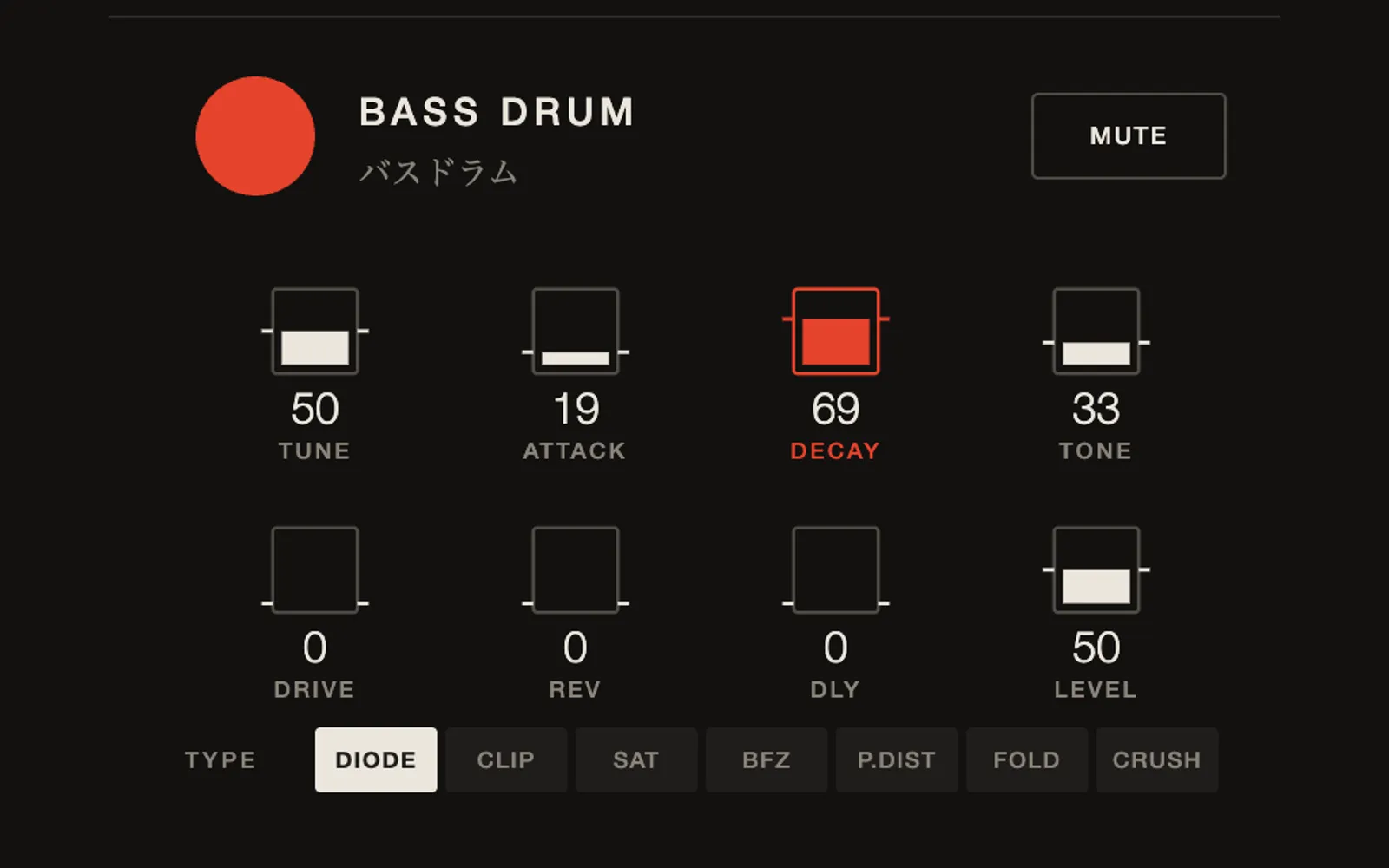1389x868 pixels.
Task: Click the TUNE value 50
Action: (315, 409)
